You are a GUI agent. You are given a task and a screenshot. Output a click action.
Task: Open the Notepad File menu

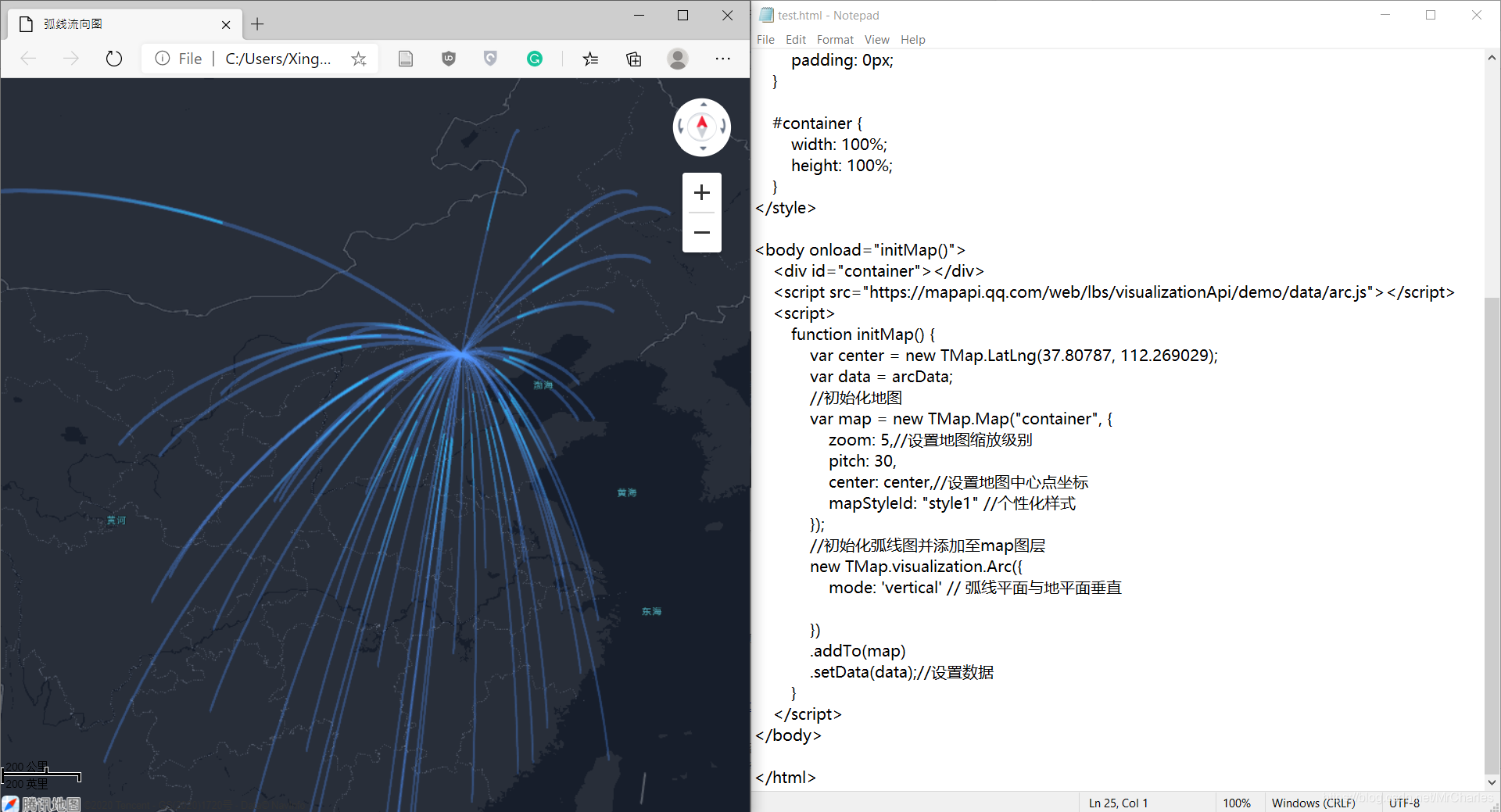(765, 40)
